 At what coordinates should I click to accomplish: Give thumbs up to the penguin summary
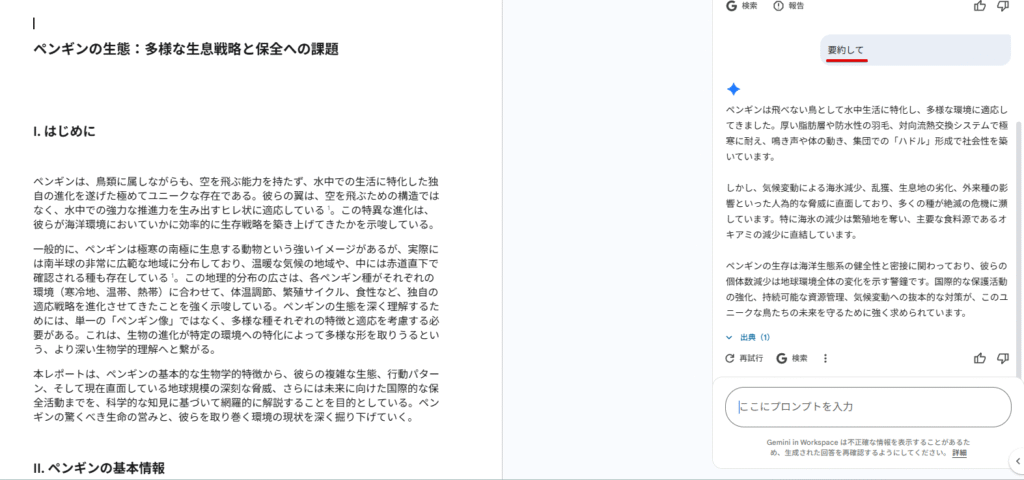click(x=979, y=358)
